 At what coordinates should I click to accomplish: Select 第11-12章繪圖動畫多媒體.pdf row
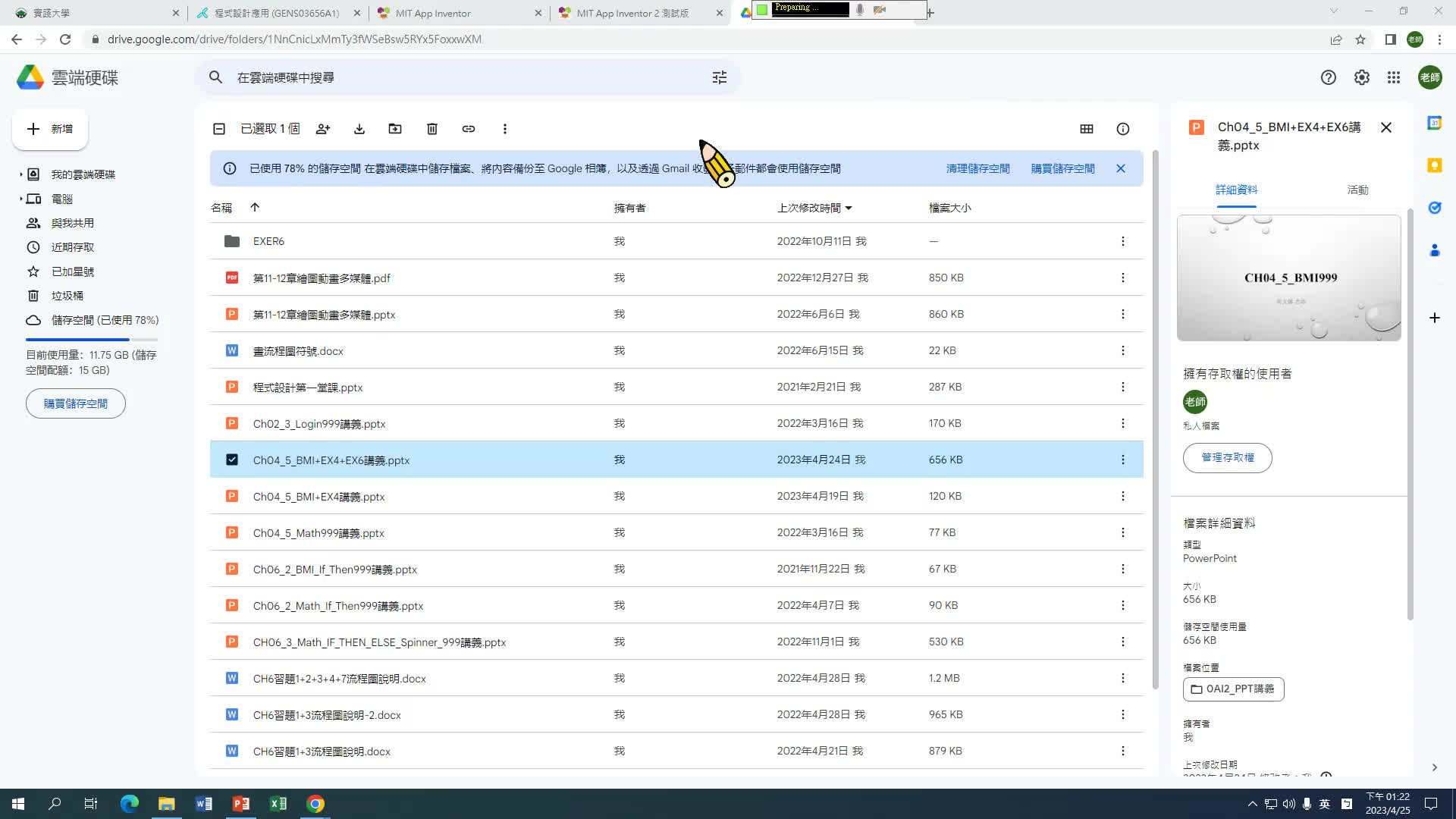point(676,278)
